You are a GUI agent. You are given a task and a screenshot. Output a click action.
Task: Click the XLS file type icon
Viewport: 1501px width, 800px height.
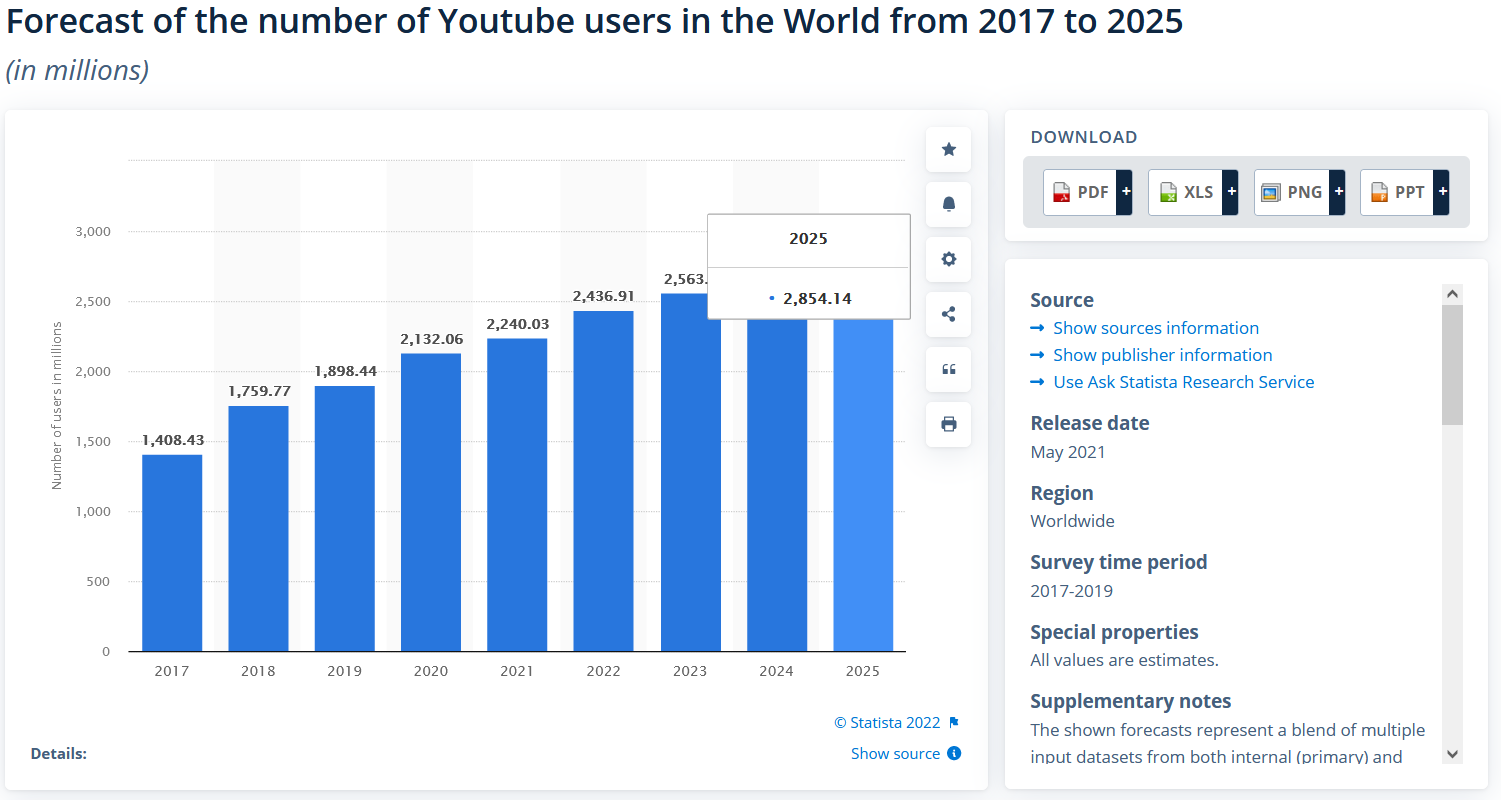coord(1167,193)
